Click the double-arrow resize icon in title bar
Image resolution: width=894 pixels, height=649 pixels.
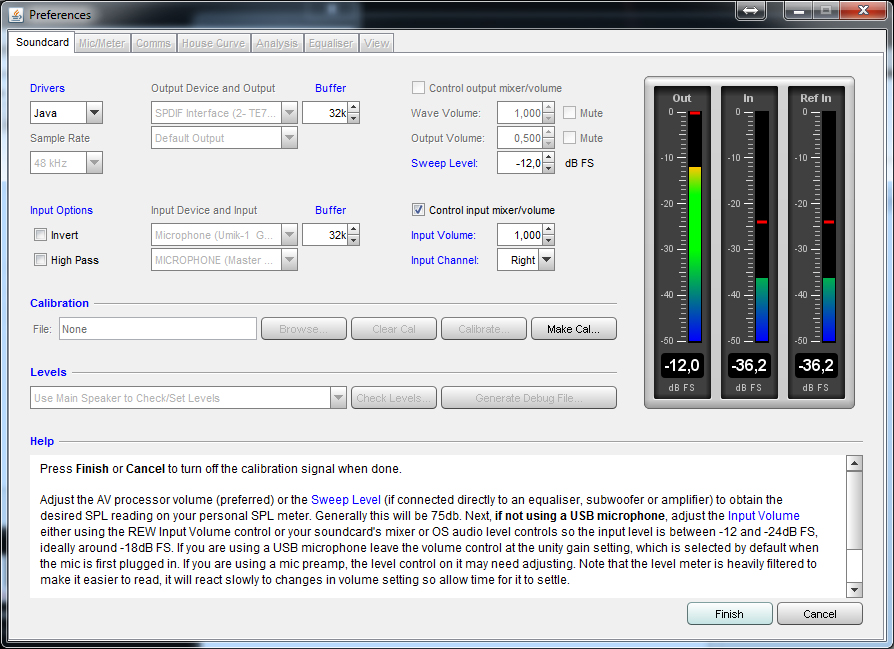(x=751, y=10)
